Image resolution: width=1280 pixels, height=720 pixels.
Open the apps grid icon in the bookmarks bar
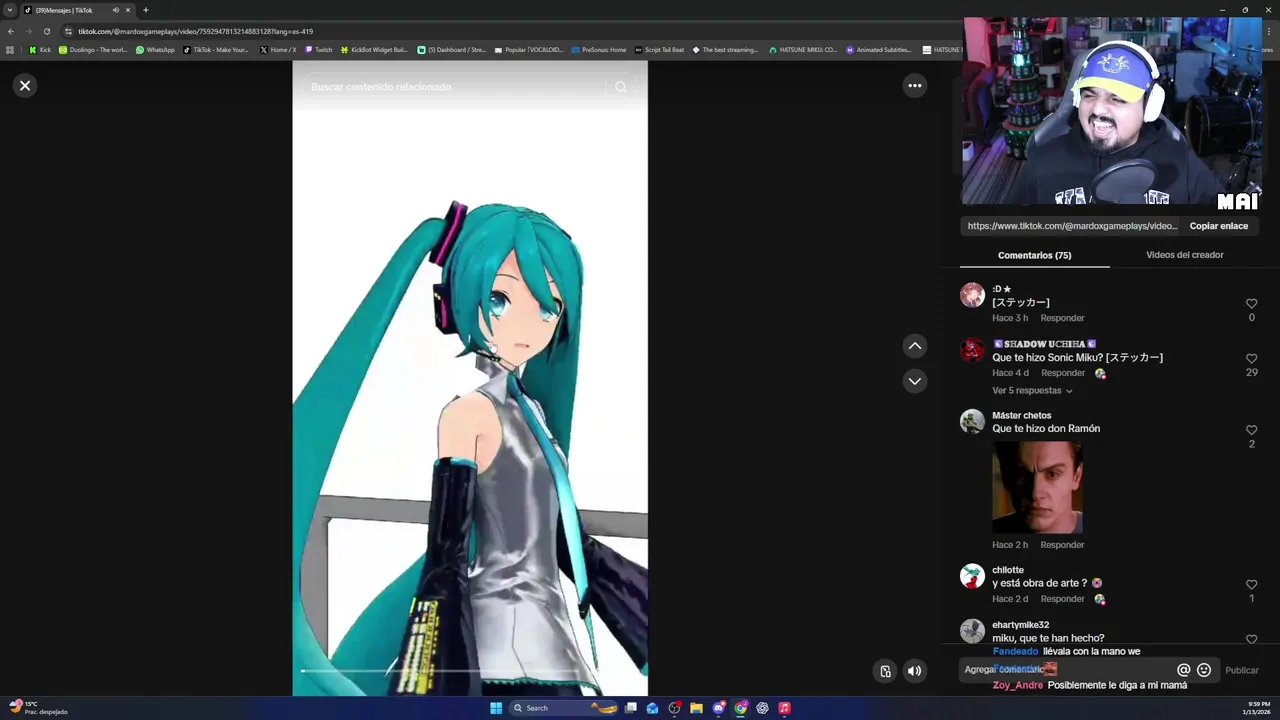10,50
